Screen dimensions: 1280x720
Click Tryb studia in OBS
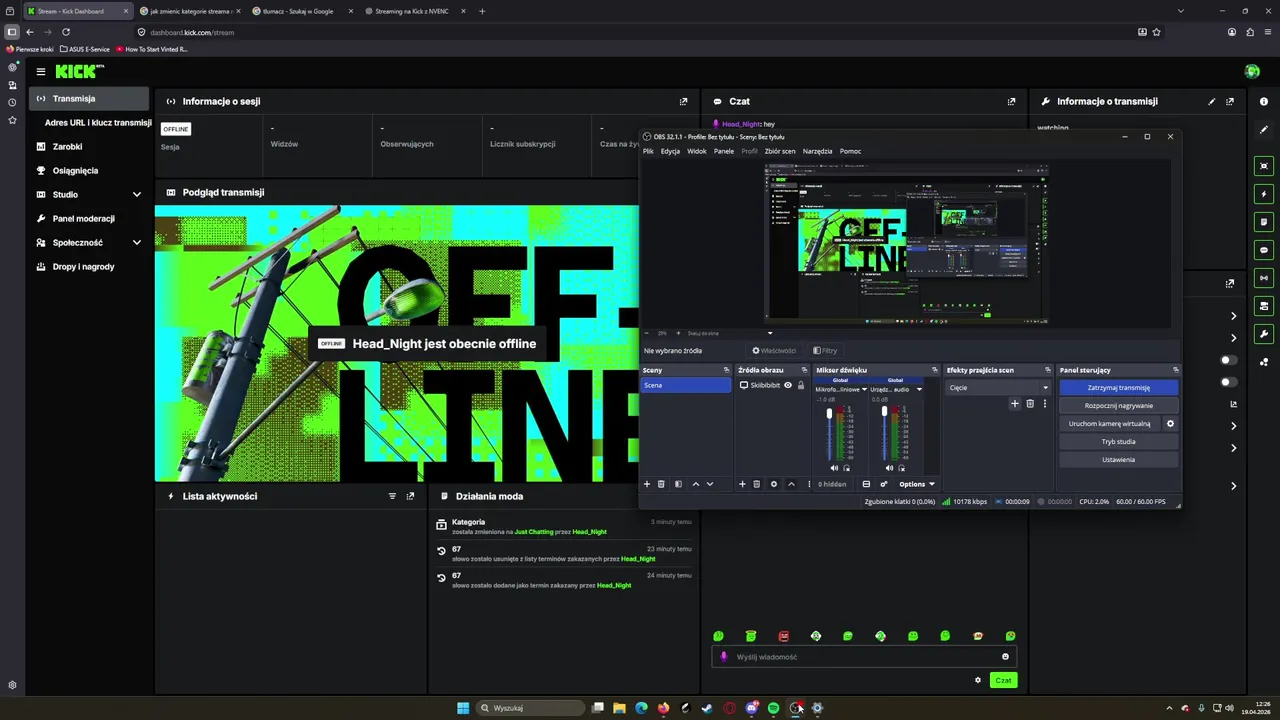pyautogui.click(x=1118, y=442)
